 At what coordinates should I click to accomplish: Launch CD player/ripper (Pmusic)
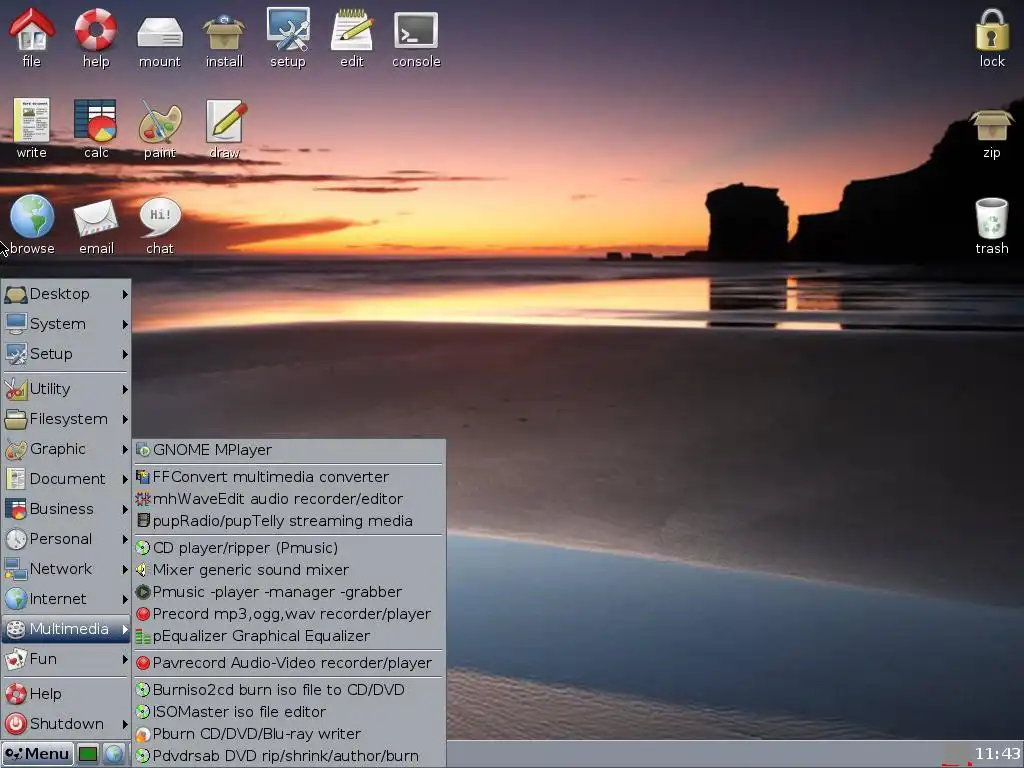[x=289, y=549]
